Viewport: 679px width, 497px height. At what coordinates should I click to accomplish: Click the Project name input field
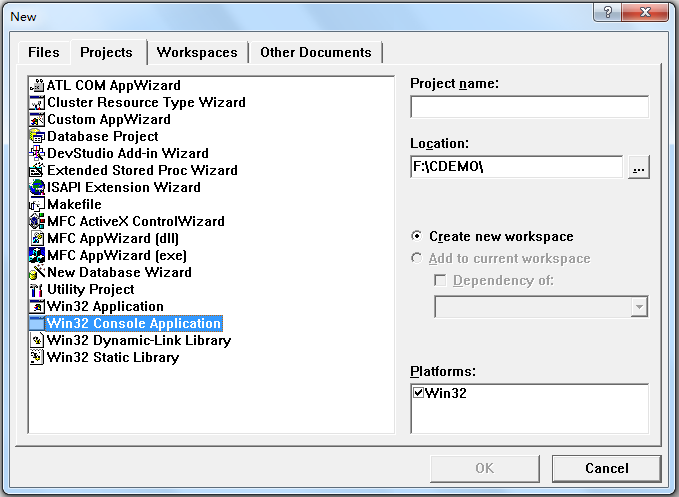[x=530, y=107]
